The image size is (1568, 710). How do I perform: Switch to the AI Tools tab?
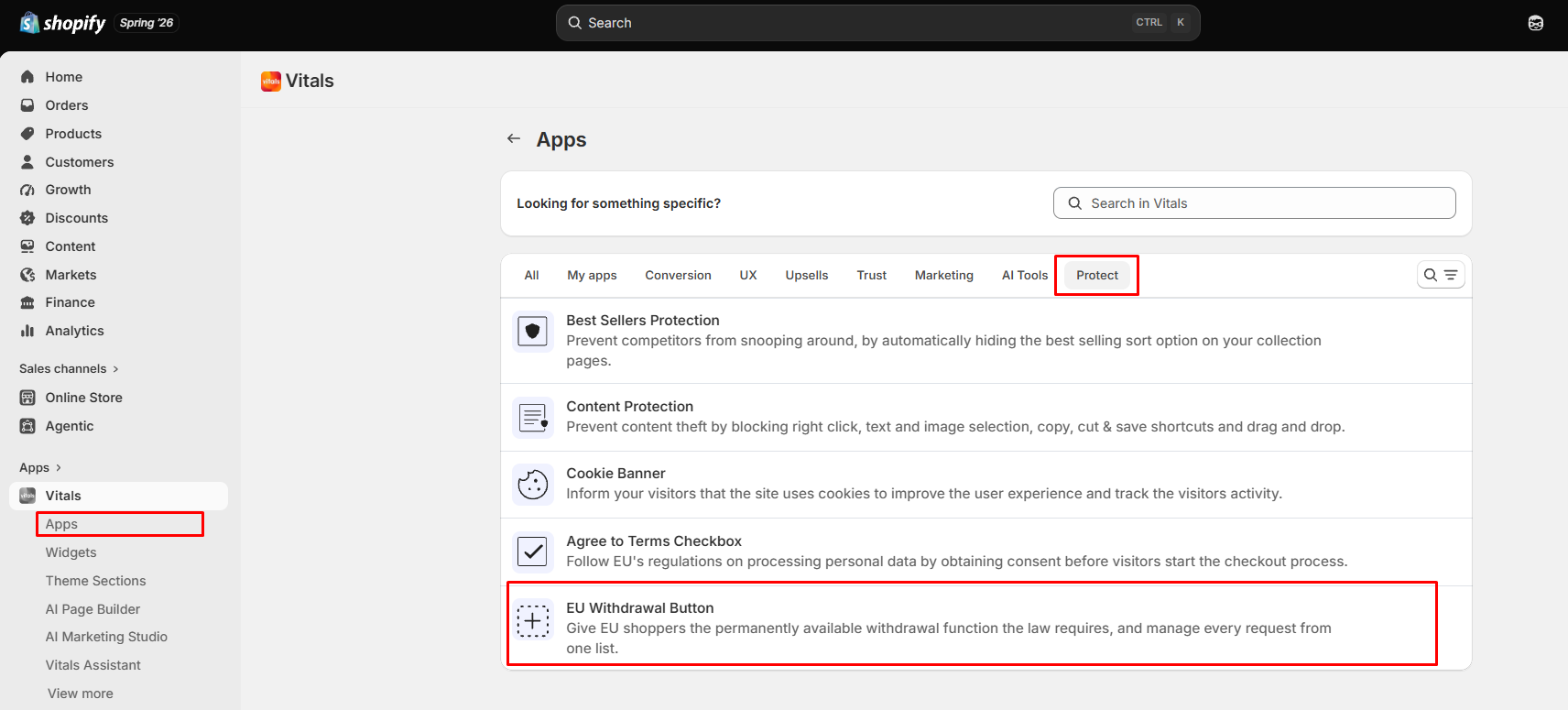tap(1025, 275)
